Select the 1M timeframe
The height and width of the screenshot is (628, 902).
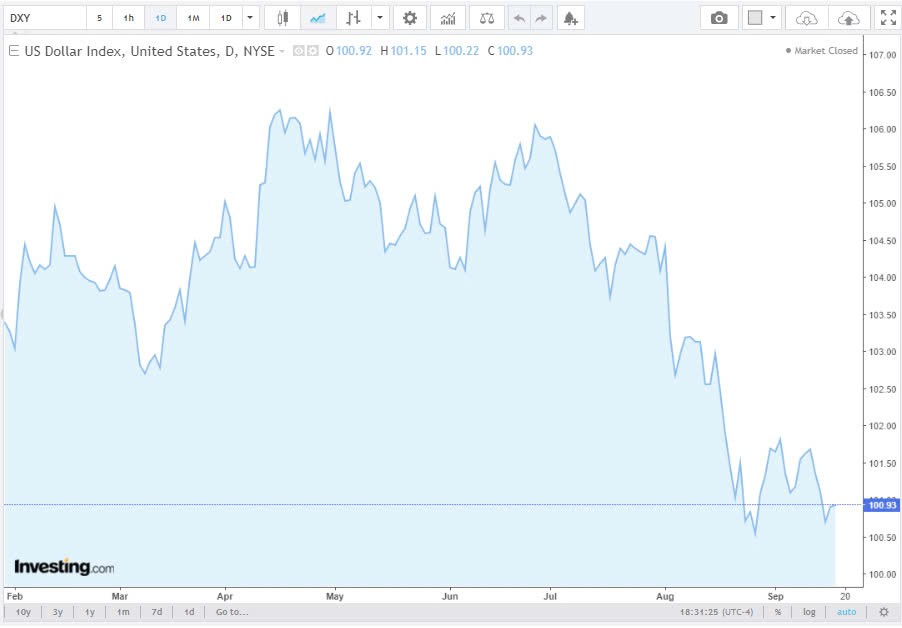pyautogui.click(x=192, y=17)
